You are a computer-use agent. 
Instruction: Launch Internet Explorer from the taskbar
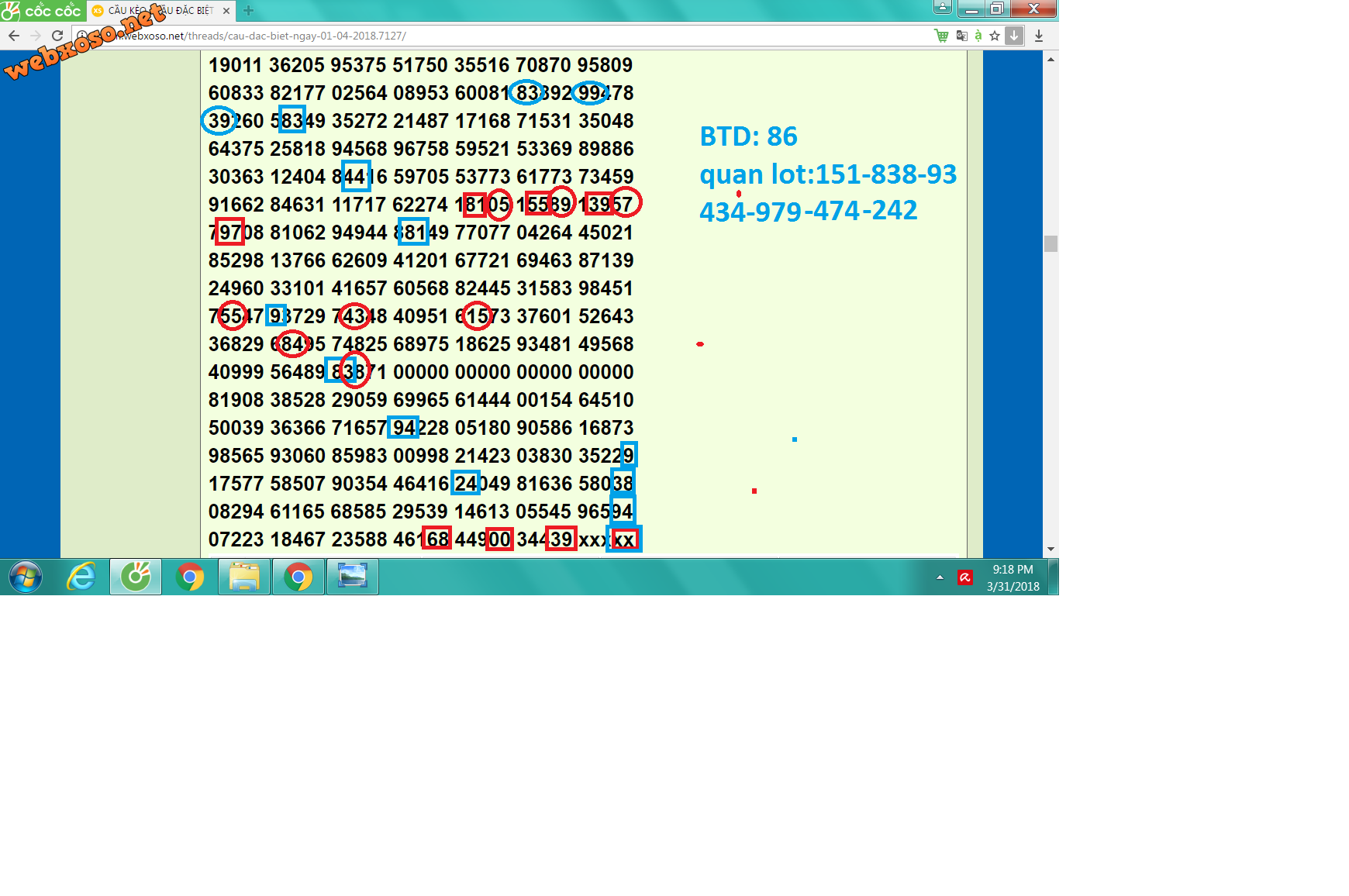pyautogui.click(x=81, y=577)
